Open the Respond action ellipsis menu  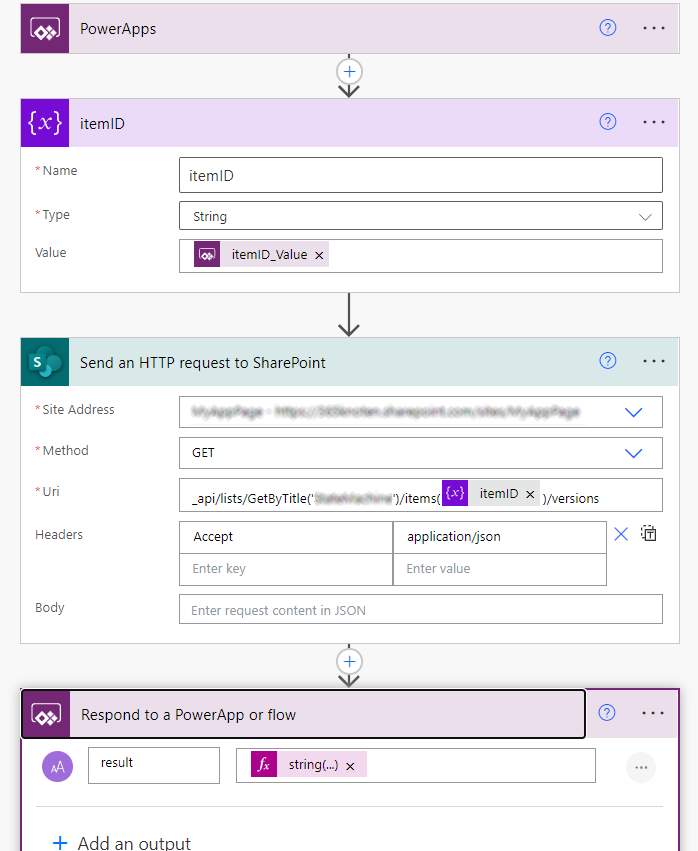tap(652, 713)
